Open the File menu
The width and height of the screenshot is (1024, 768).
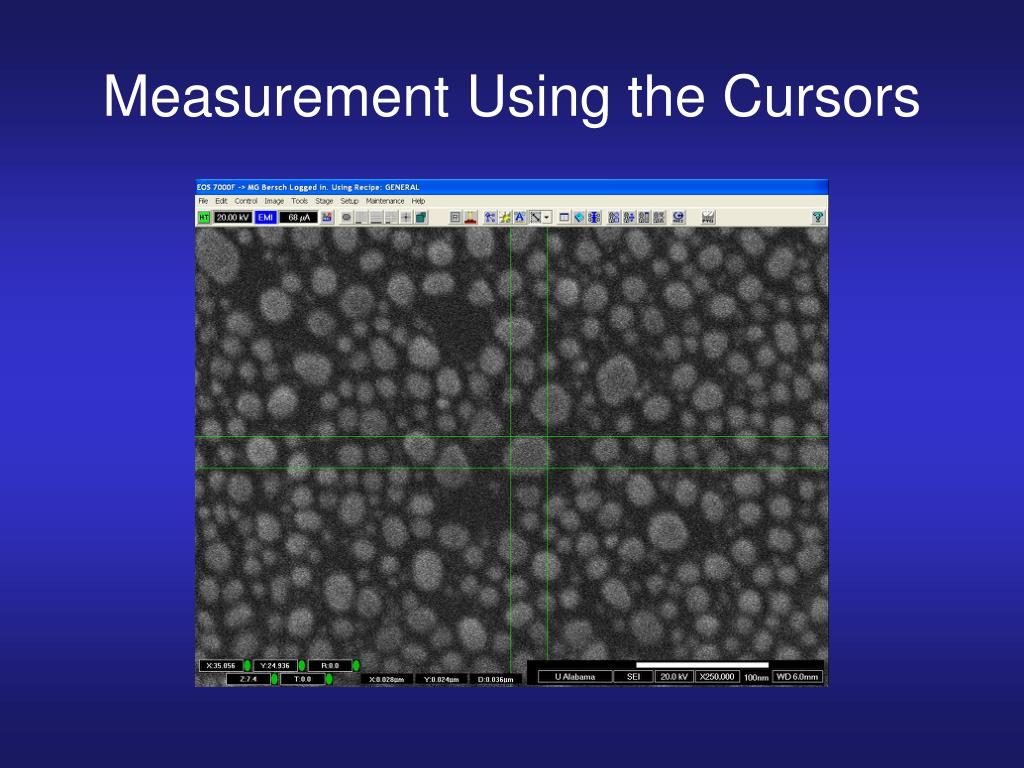coord(203,201)
